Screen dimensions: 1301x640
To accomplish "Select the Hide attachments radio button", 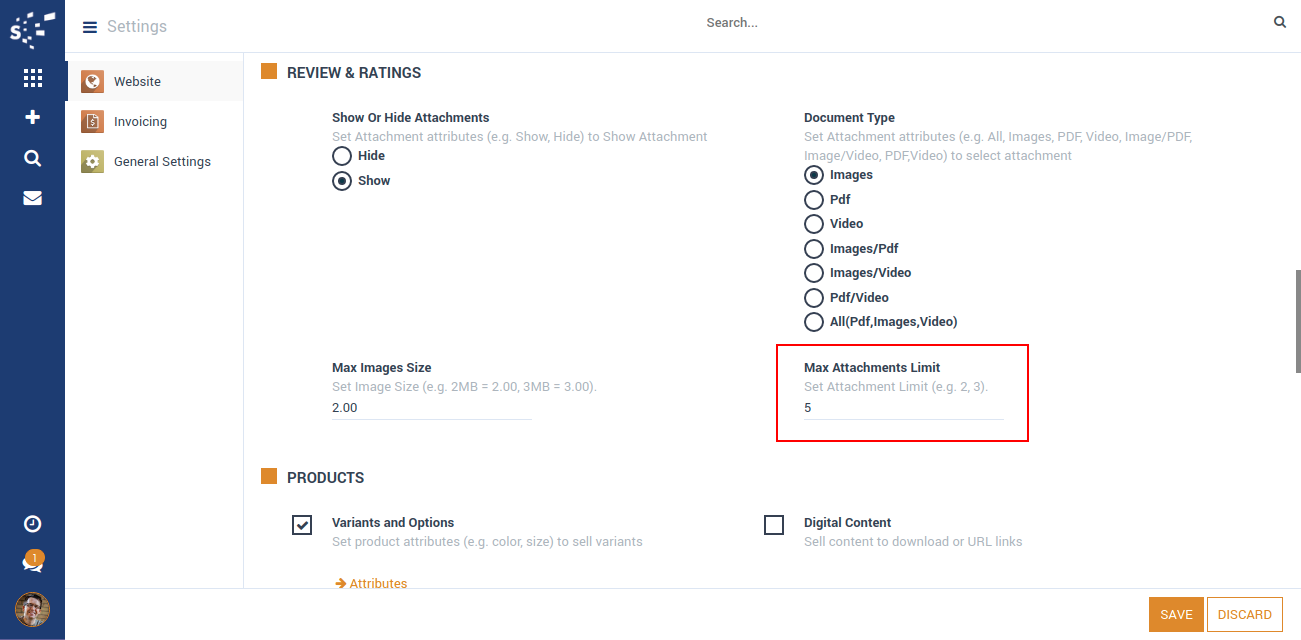I will [x=342, y=156].
